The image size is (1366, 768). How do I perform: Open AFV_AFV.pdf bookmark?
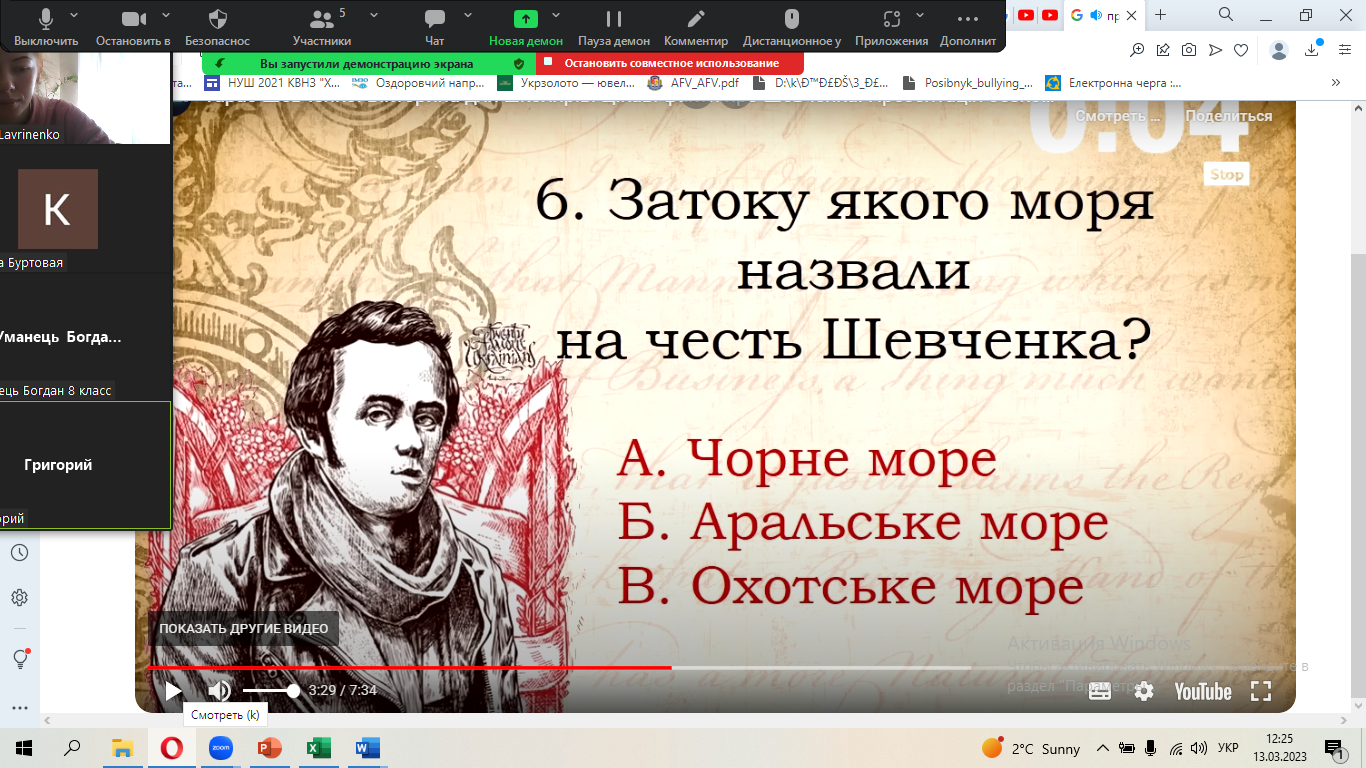pos(693,84)
